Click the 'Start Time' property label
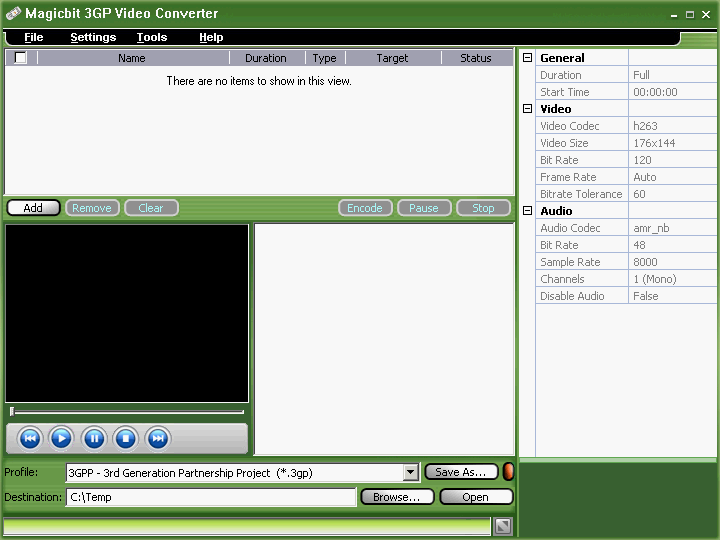The width and height of the screenshot is (720, 540). click(x=565, y=92)
